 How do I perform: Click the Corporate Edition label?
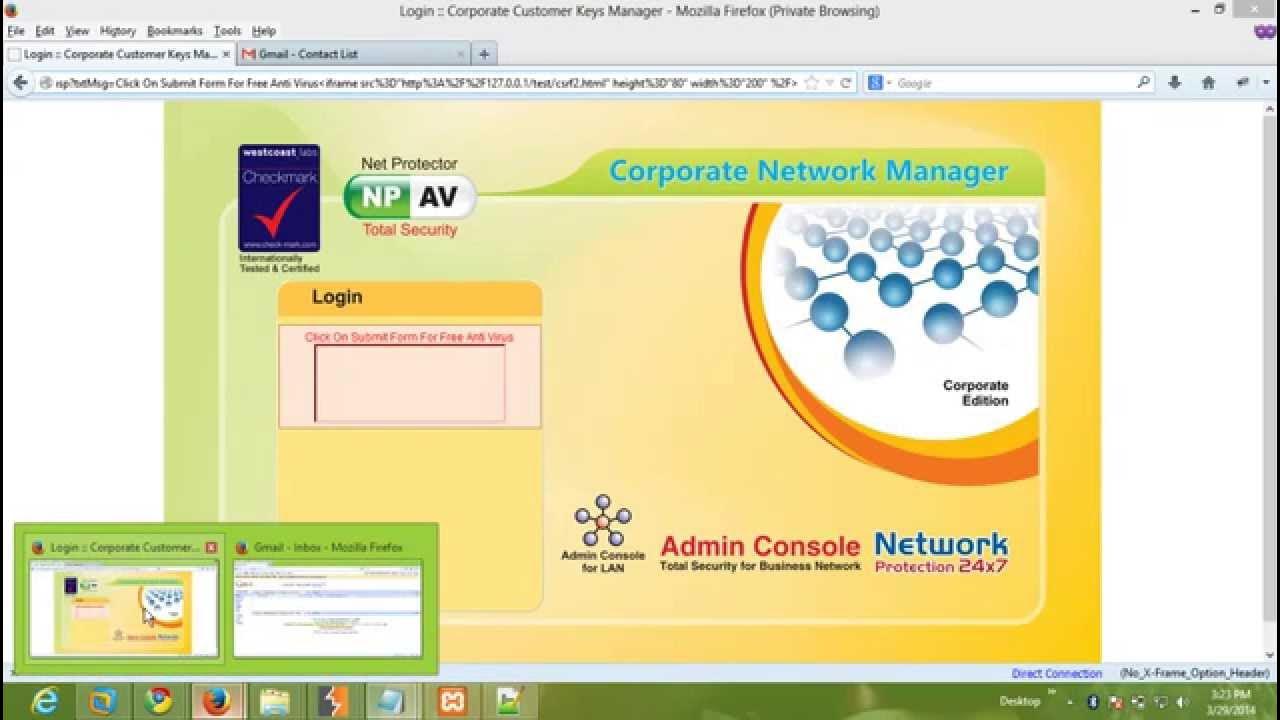coord(975,393)
